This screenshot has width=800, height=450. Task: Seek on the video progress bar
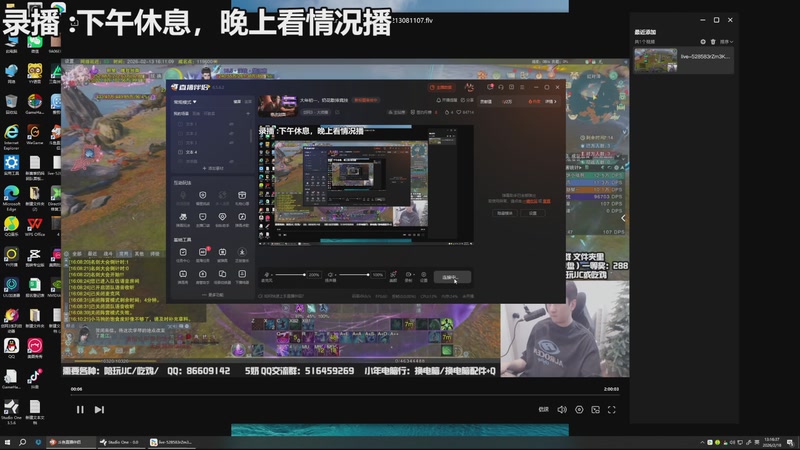(x=345, y=395)
